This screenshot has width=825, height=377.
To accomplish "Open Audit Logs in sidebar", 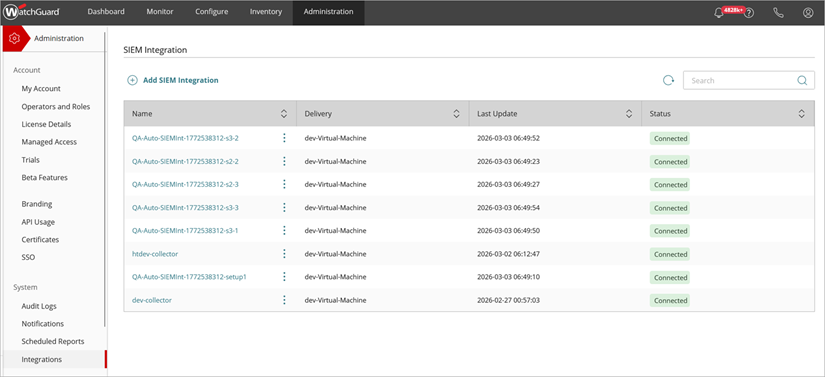I will pos(39,306).
